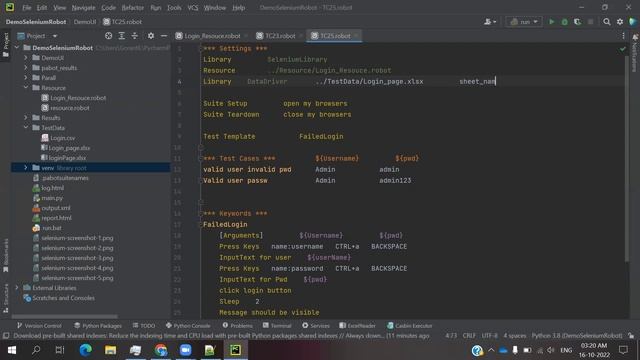Toggle Bookmarks side panel
Image resolution: width=640 pixels, height=360 pixels.
[5, 255]
